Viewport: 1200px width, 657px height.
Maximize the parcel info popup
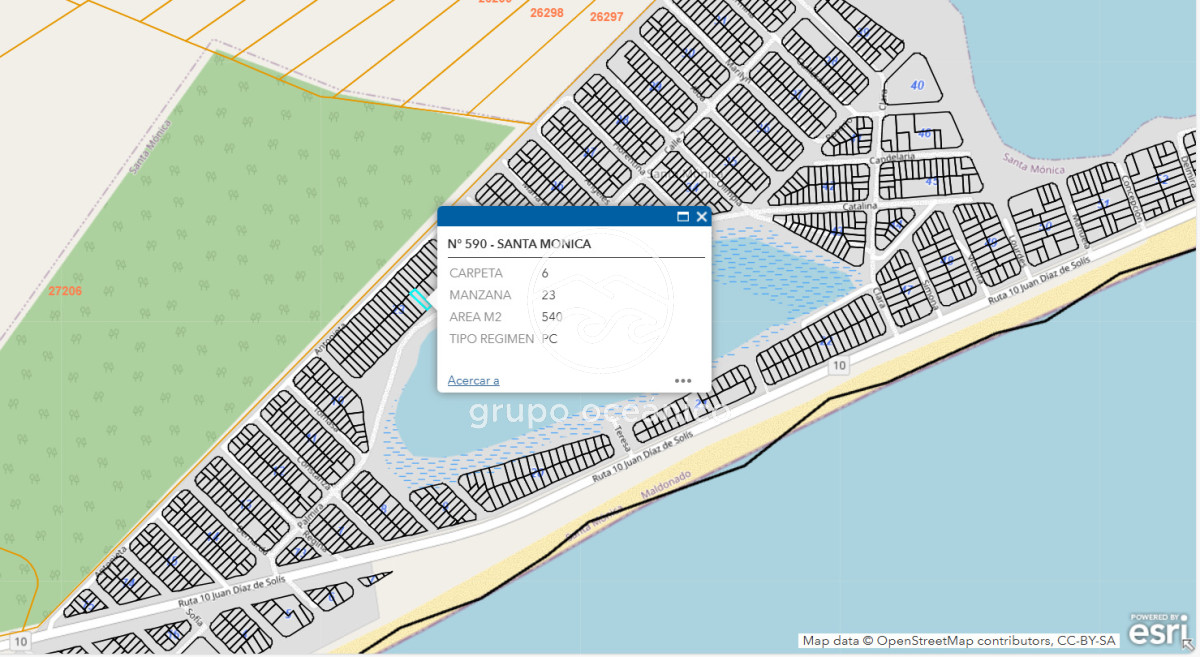pos(684,217)
